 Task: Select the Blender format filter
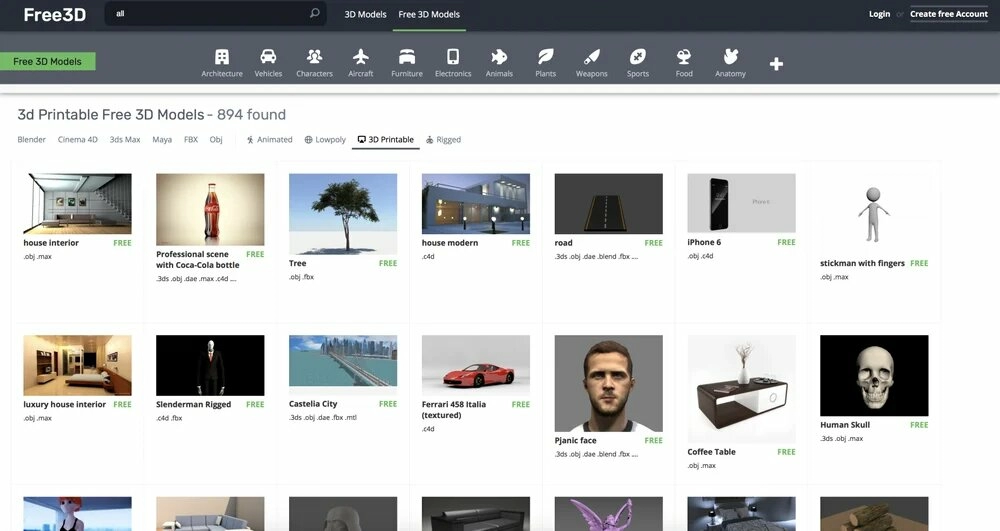coord(32,140)
